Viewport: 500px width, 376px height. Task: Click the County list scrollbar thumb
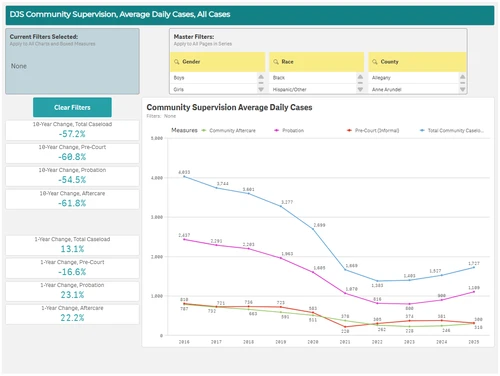click(463, 83)
